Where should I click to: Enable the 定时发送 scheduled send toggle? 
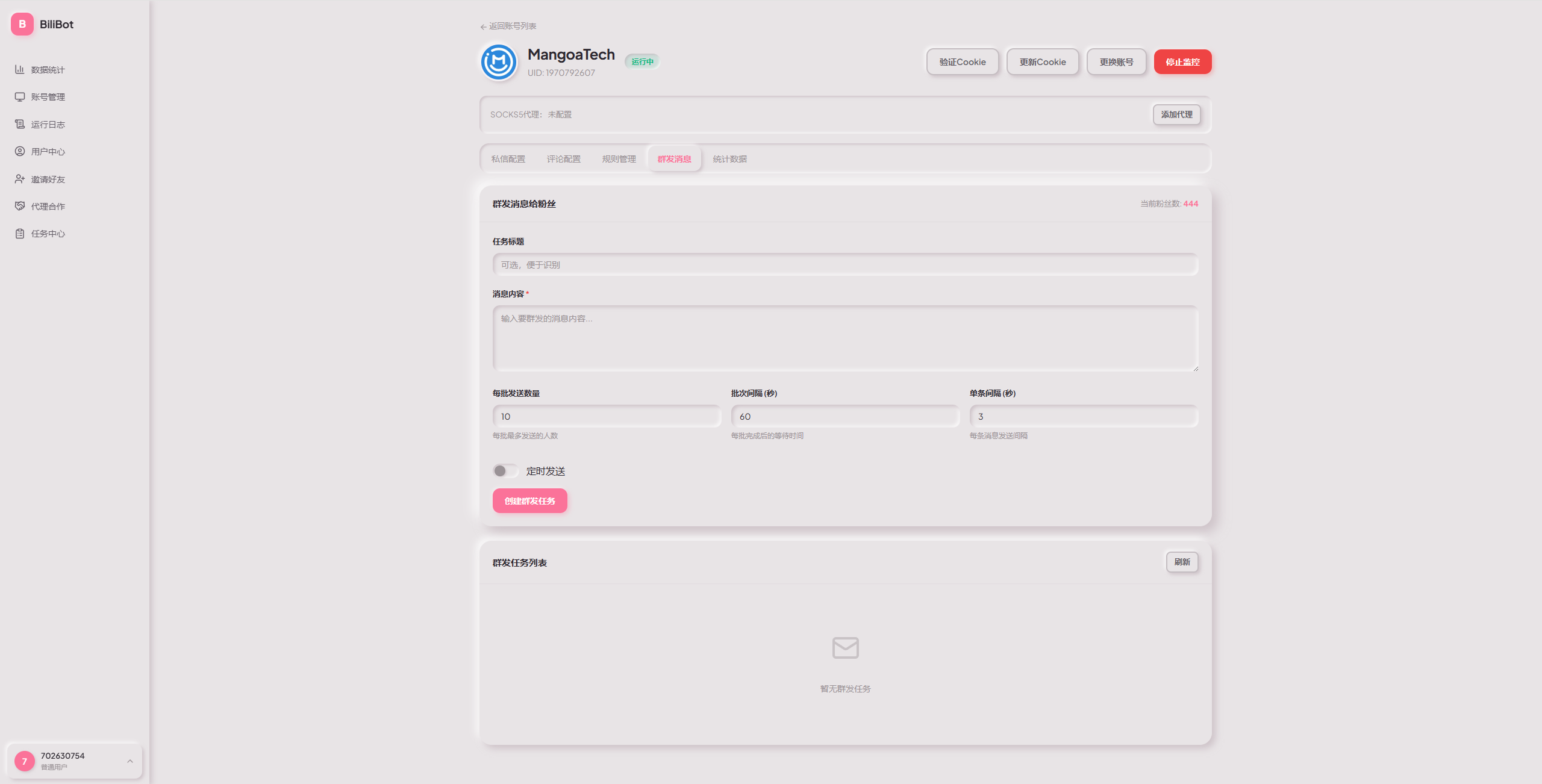click(505, 471)
